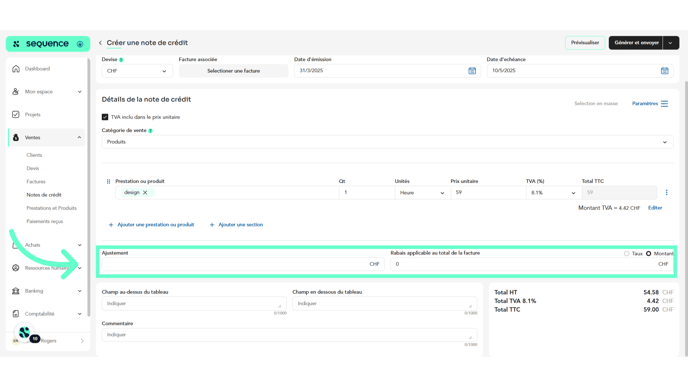Click the help icon next to Catégorie de vente
This screenshot has width=688, height=387.
(x=150, y=131)
